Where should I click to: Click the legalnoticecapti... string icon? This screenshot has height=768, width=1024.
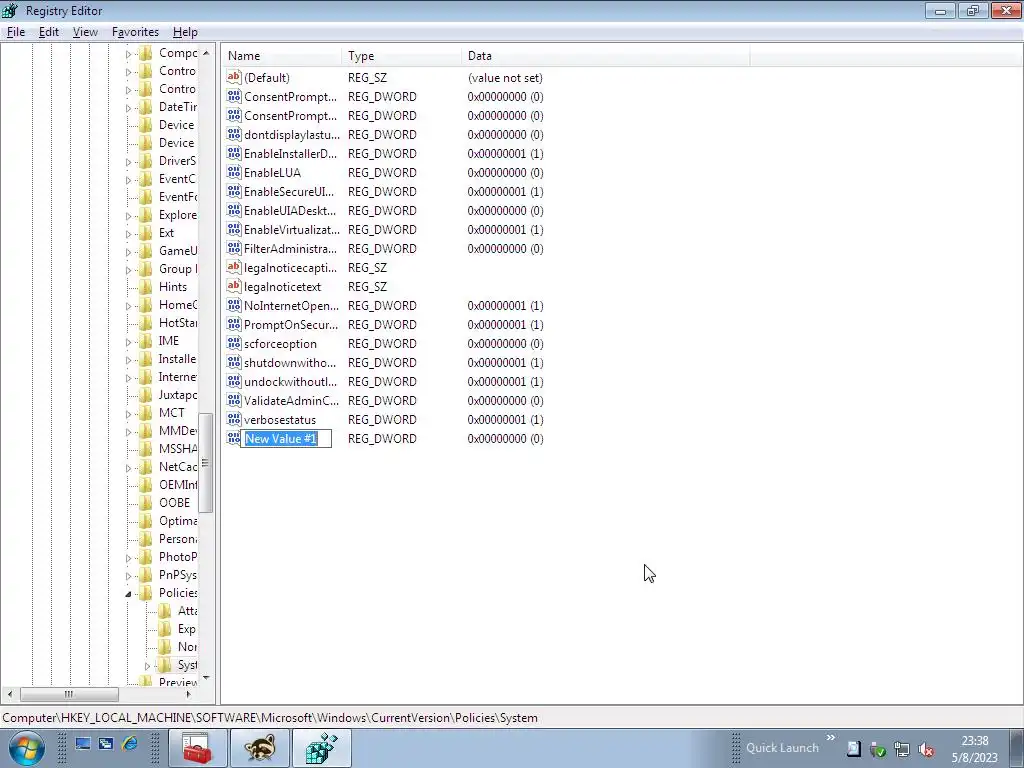click(x=234, y=267)
